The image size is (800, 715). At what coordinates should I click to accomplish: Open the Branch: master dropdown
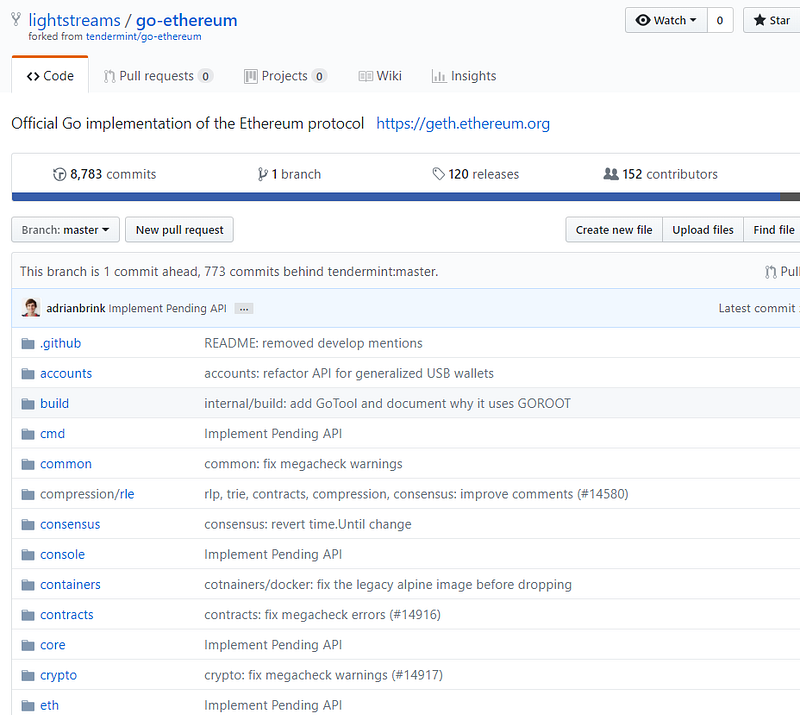coord(66,230)
